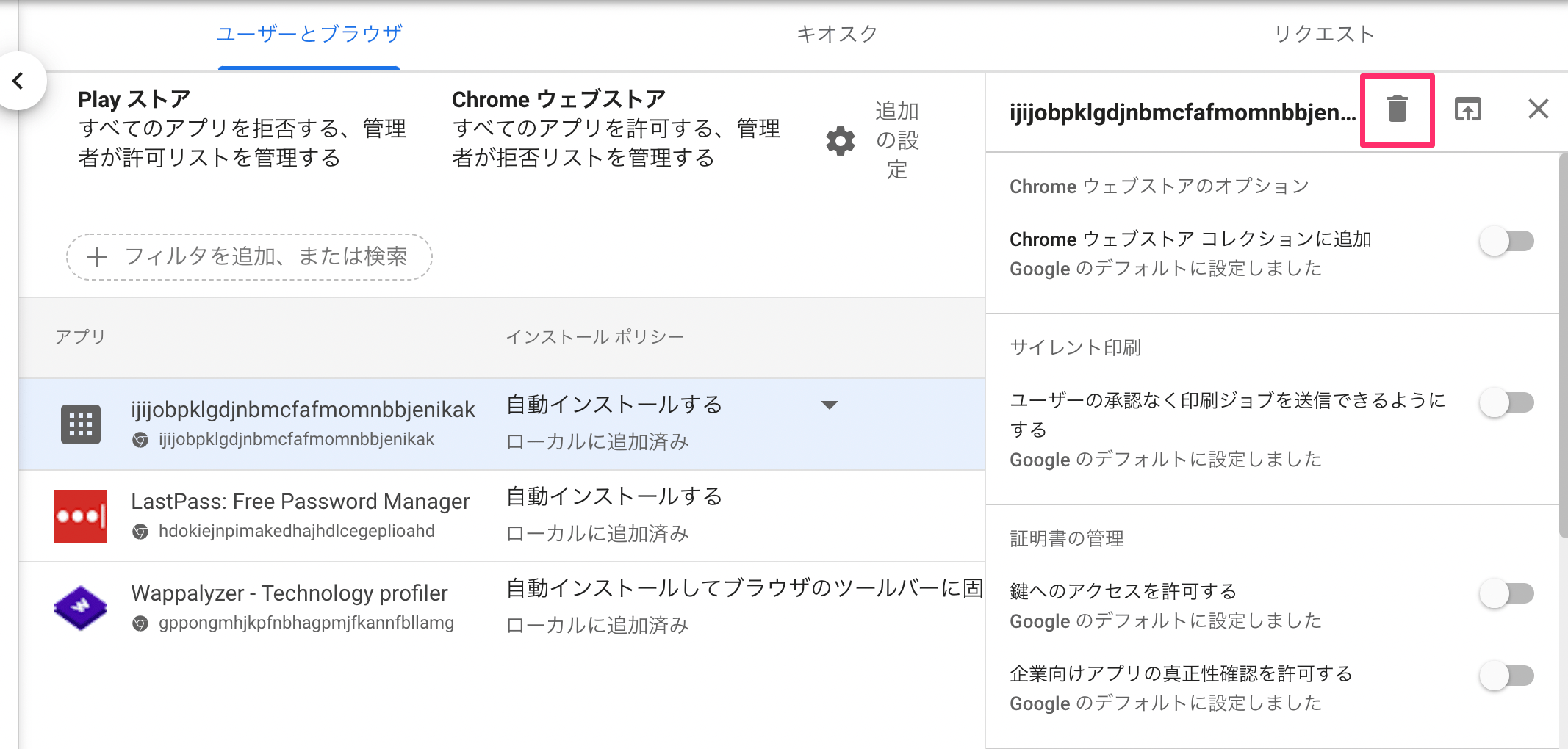Close the app details side panel
Viewport: 1568px width, 749px height.
pos(1538,109)
